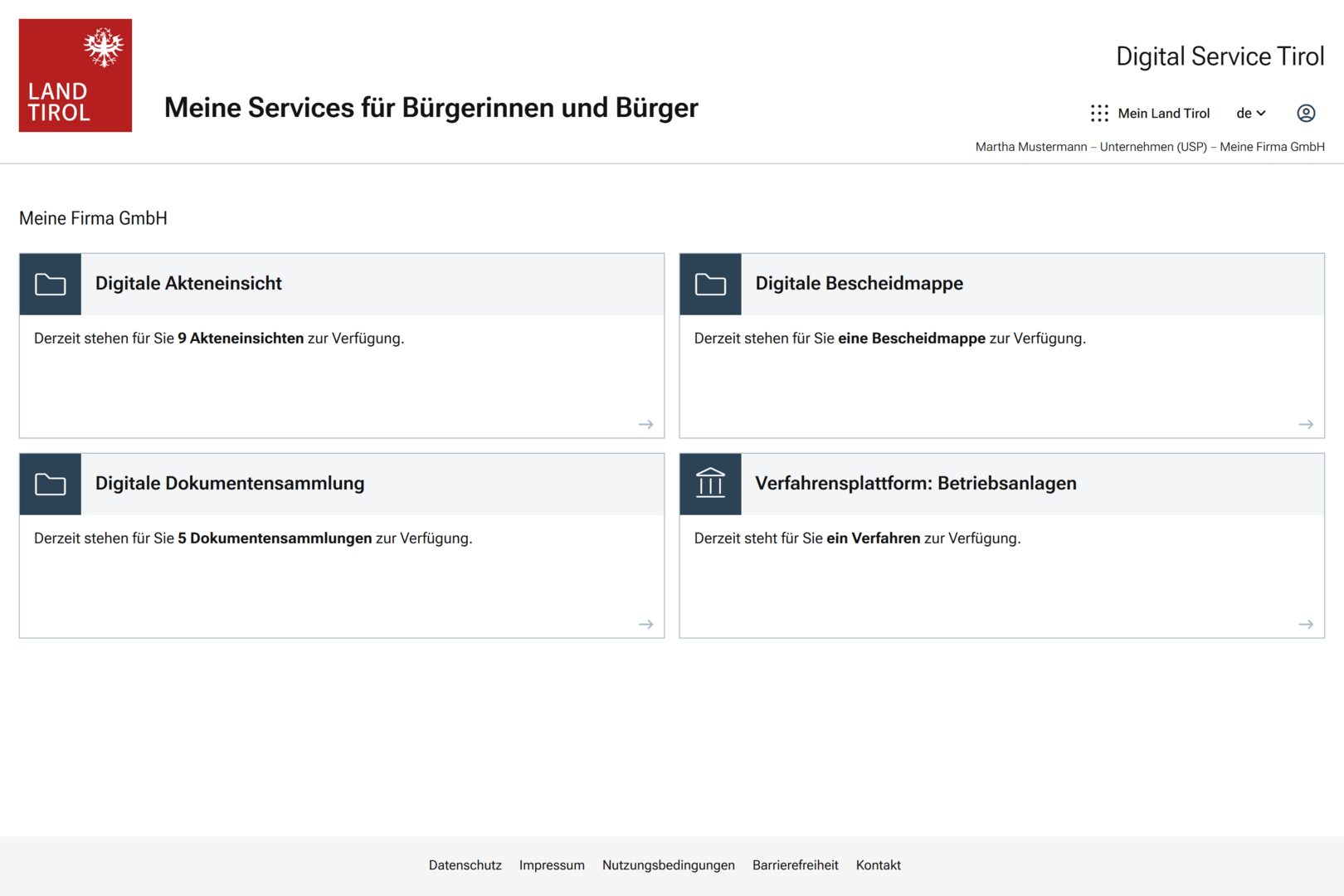Viewport: 1344px width, 896px height.
Task: Click the Land Tirol logo
Action: [75, 75]
